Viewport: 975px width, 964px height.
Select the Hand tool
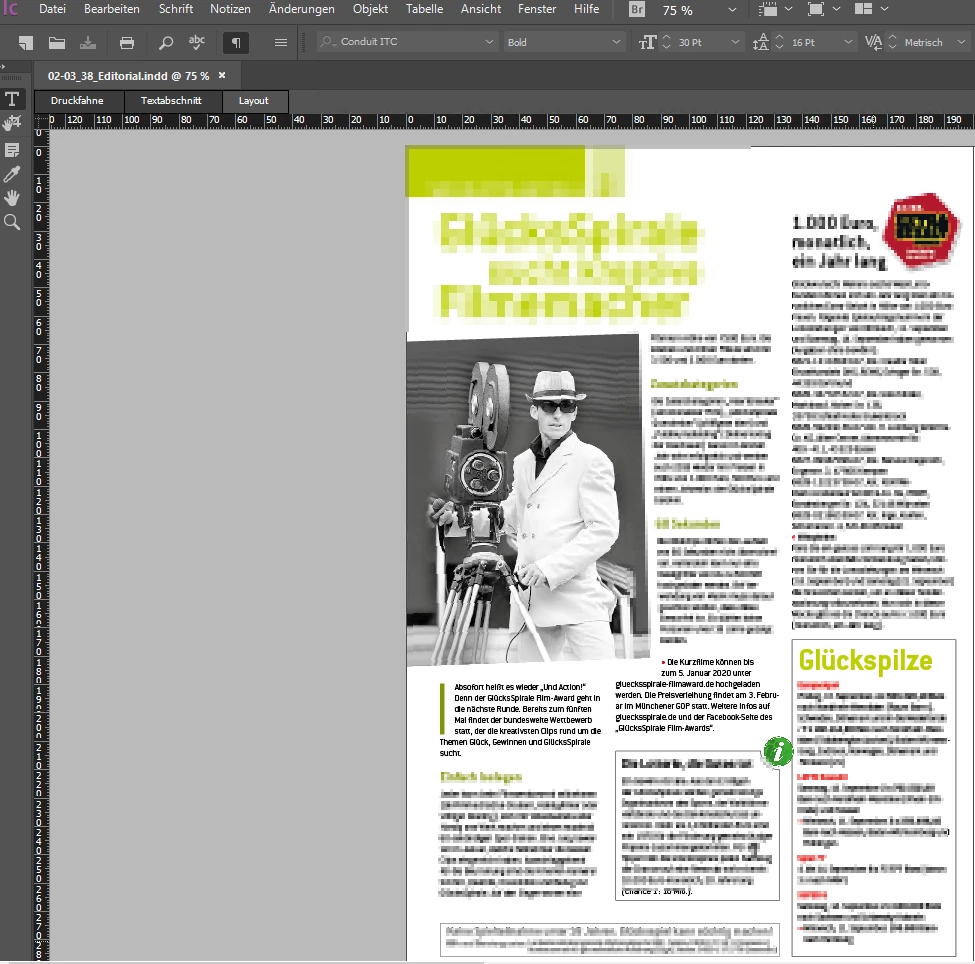(x=12, y=198)
